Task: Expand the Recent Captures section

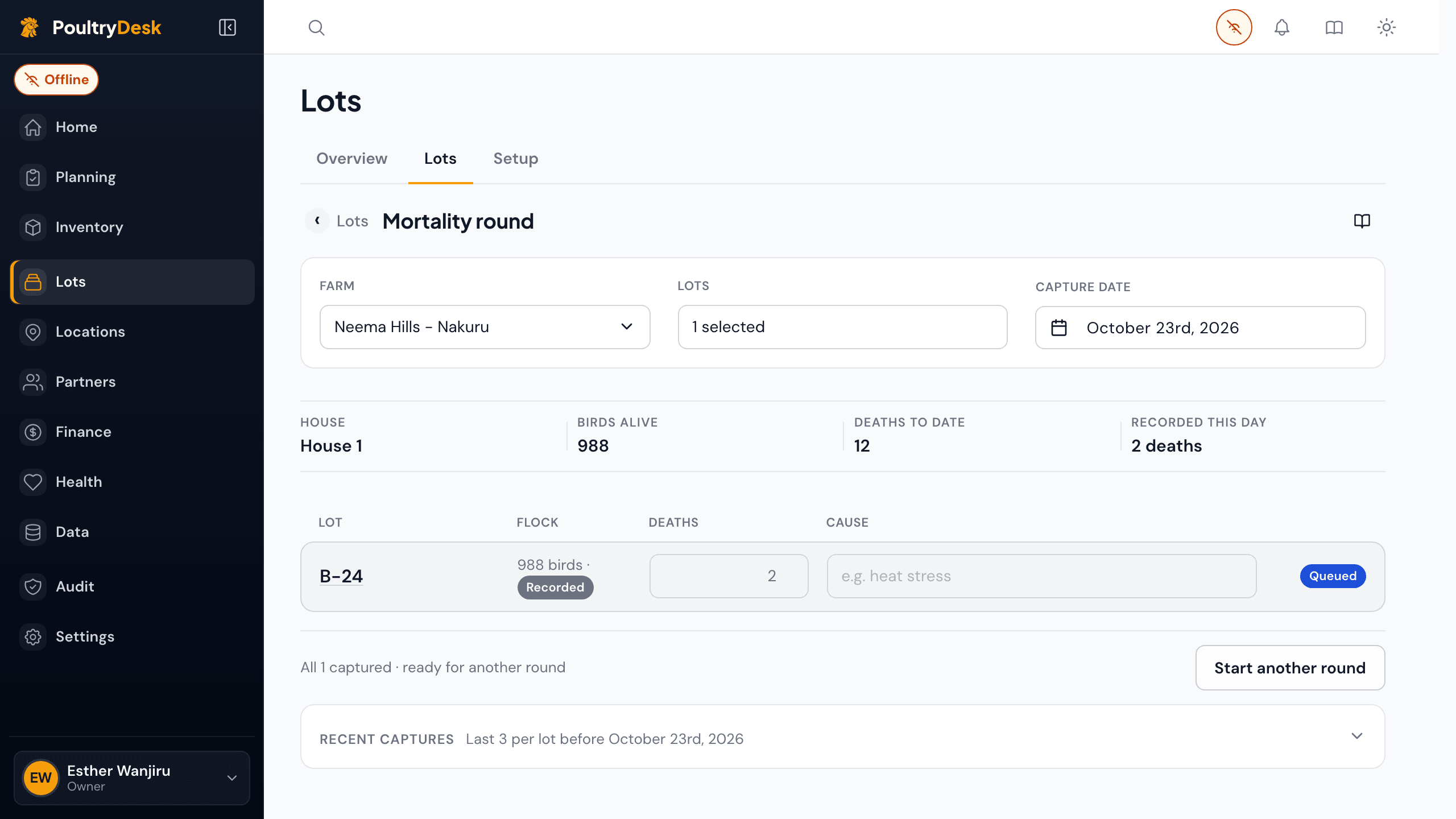Action: pyautogui.click(x=842, y=737)
